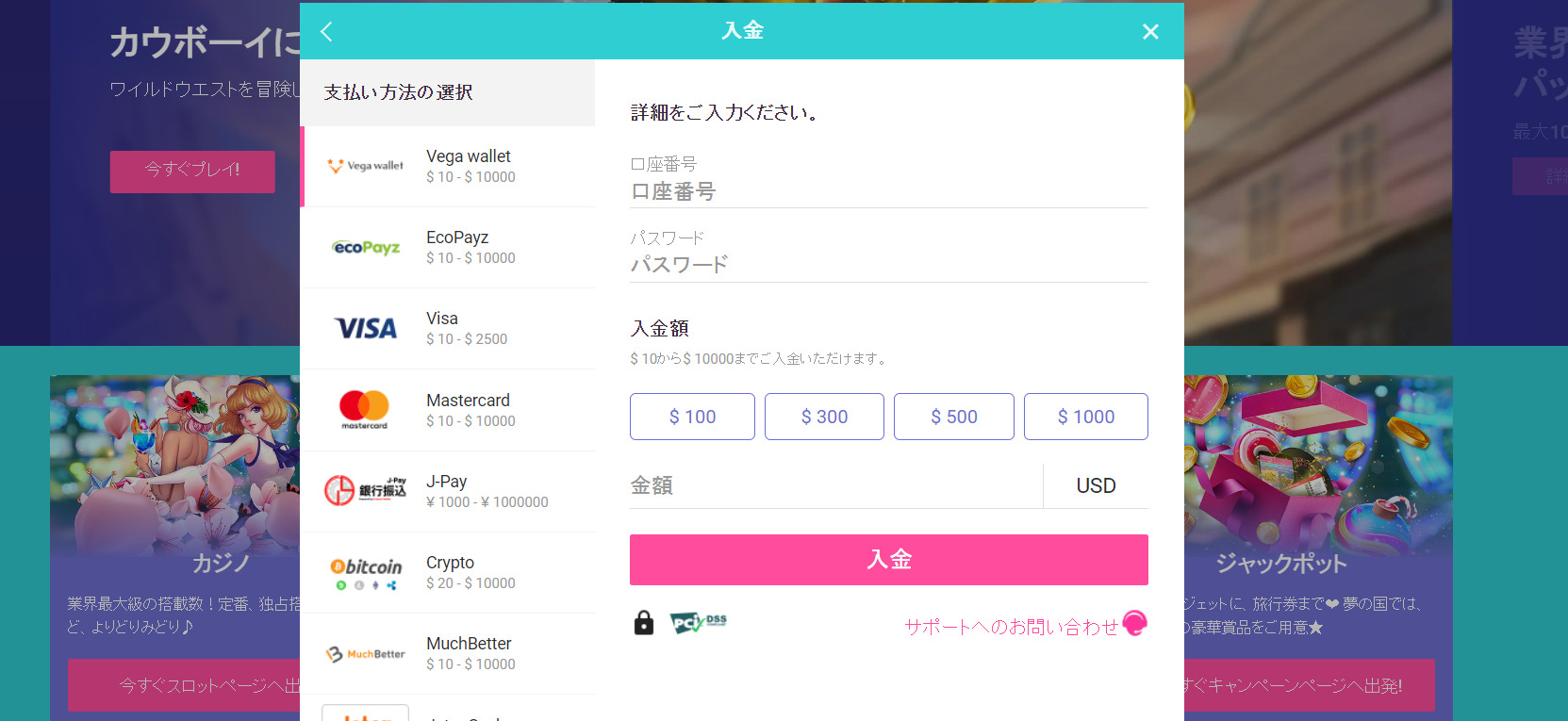Click the back arrow in deposit header
The image size is (1568, 721).
pyautogui.click(x=326, y=31)
